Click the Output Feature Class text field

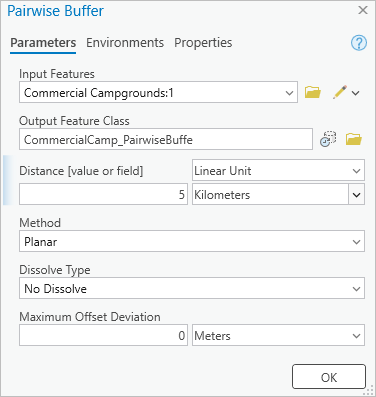pyautogui.click(x=166, y=139)
